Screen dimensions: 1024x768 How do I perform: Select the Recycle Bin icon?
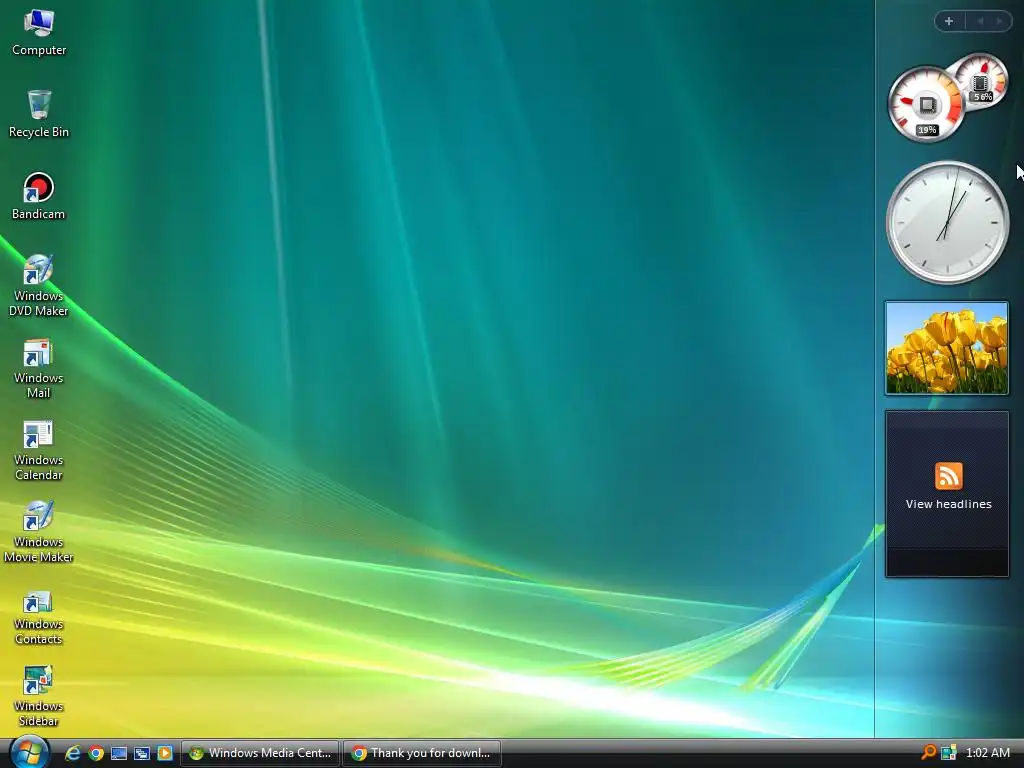39,114
